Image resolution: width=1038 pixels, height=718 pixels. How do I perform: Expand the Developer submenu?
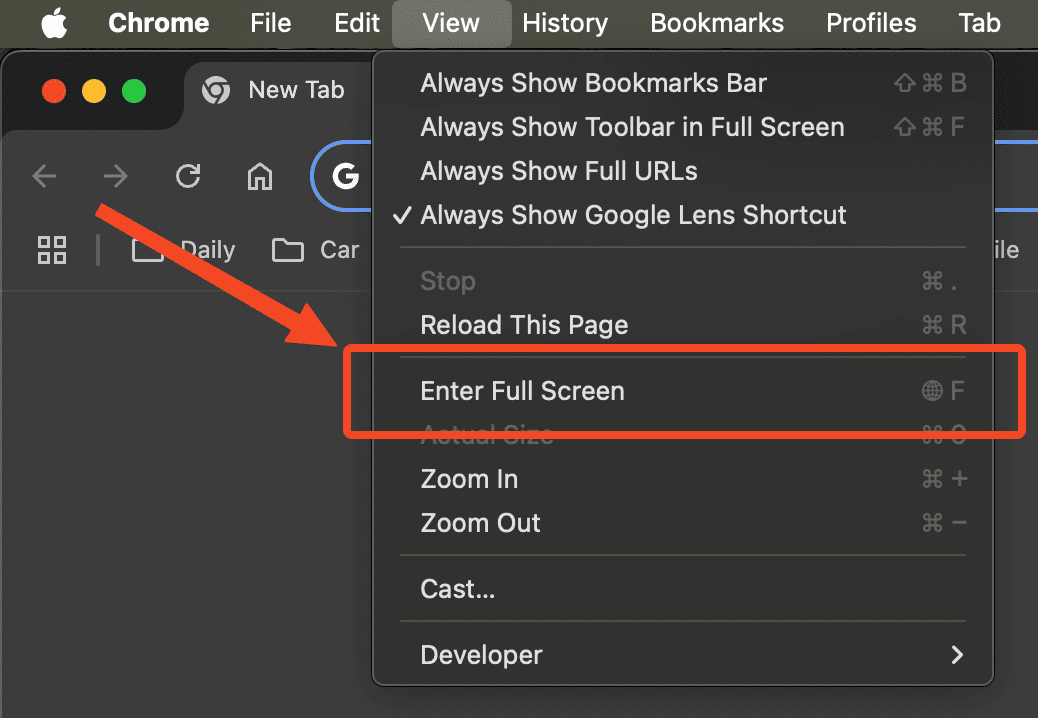pyautogui.click(x=683, y=655)
